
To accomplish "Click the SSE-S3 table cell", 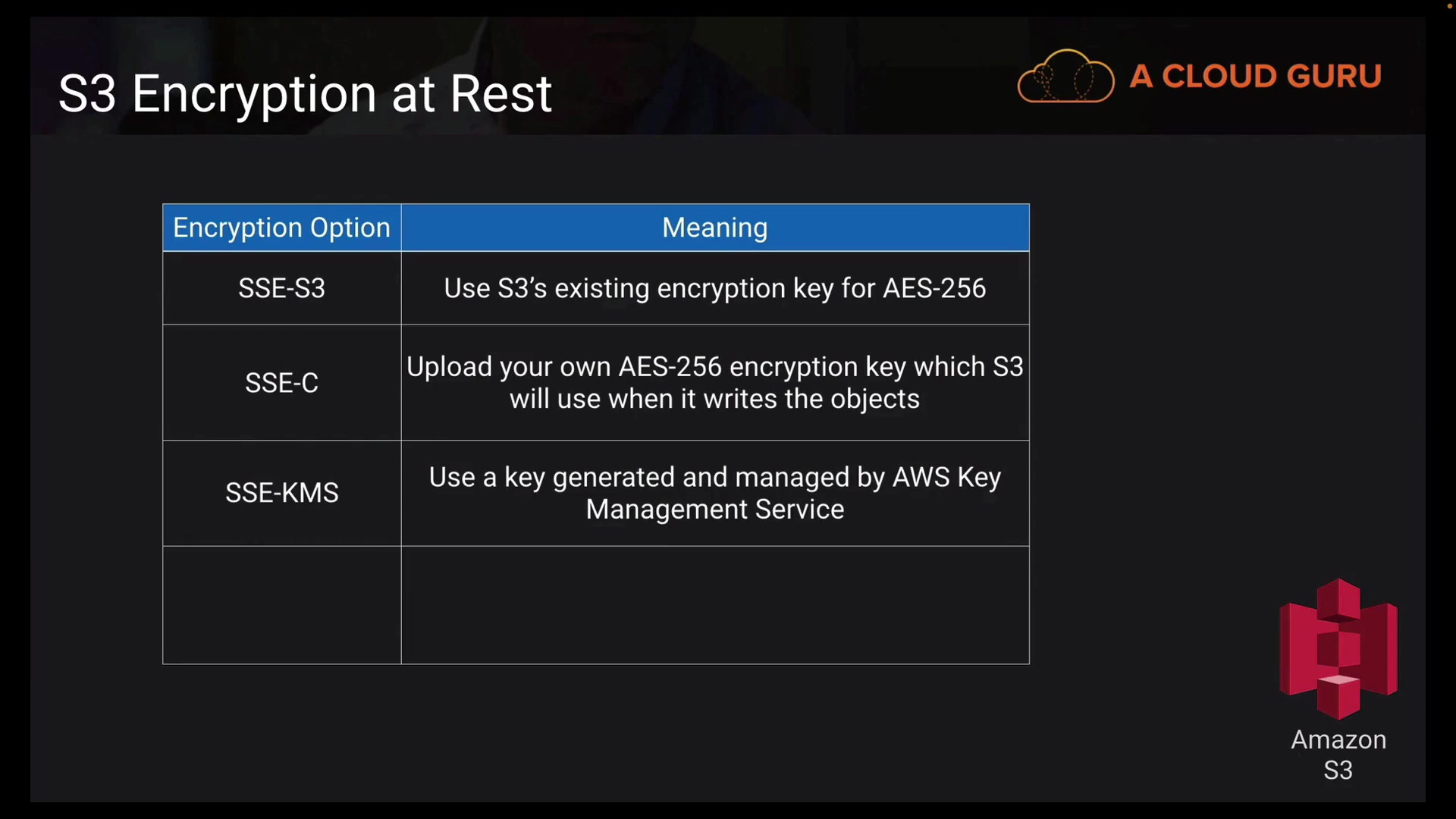I will click(281, 288).
